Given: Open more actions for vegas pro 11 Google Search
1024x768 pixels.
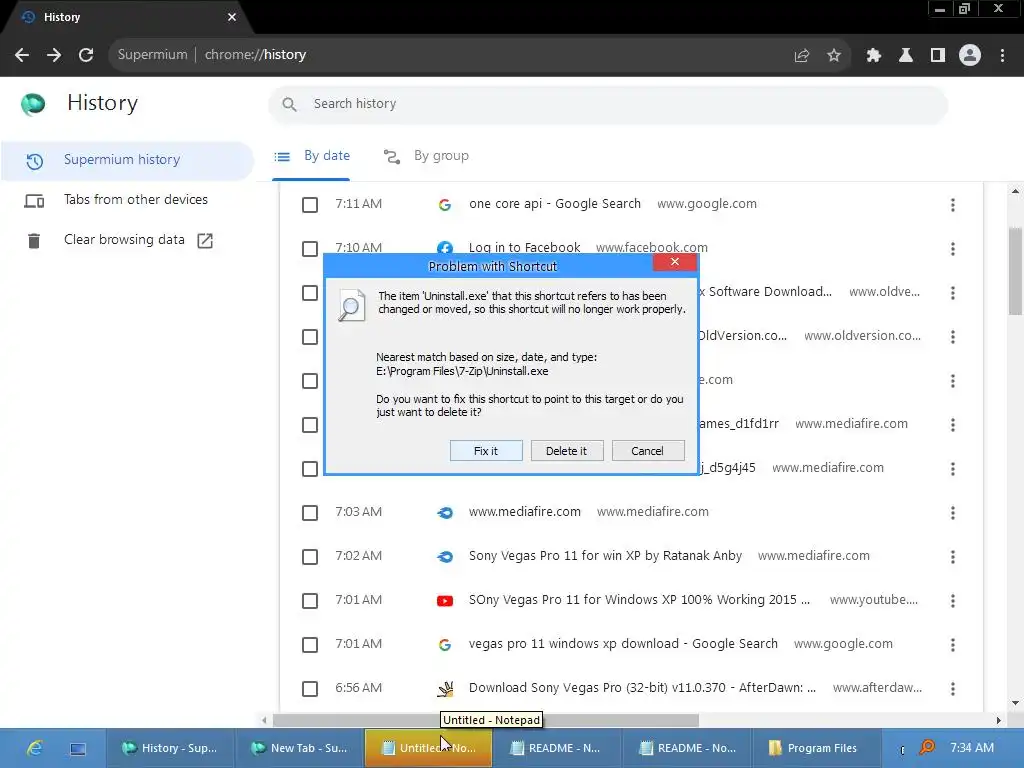Looking at the screenshot, I should click(x=953, y=645).
